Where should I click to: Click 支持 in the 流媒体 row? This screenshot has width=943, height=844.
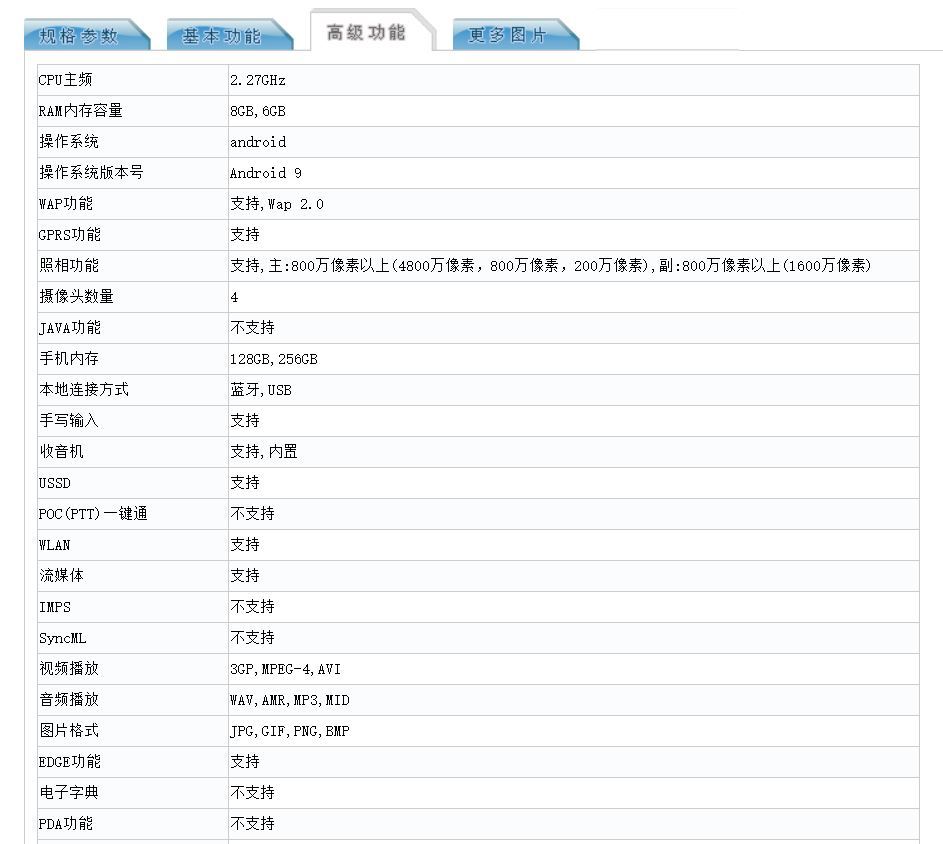(x=245, y=576)
